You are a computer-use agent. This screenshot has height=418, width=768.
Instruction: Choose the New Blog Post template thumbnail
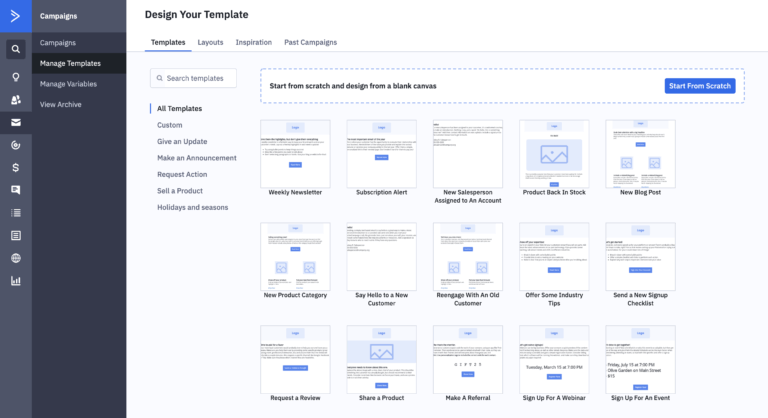[640, 154]
